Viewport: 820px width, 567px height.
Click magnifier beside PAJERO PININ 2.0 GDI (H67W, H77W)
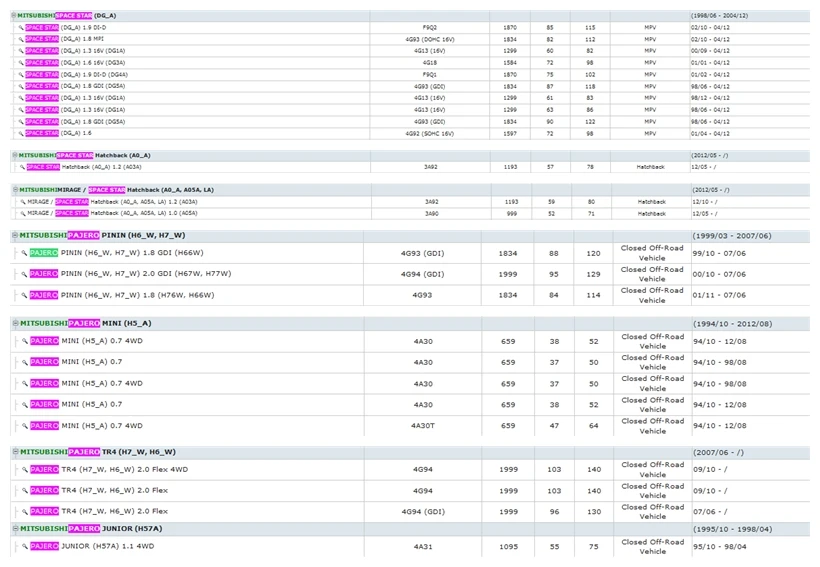tap(24, 274)
